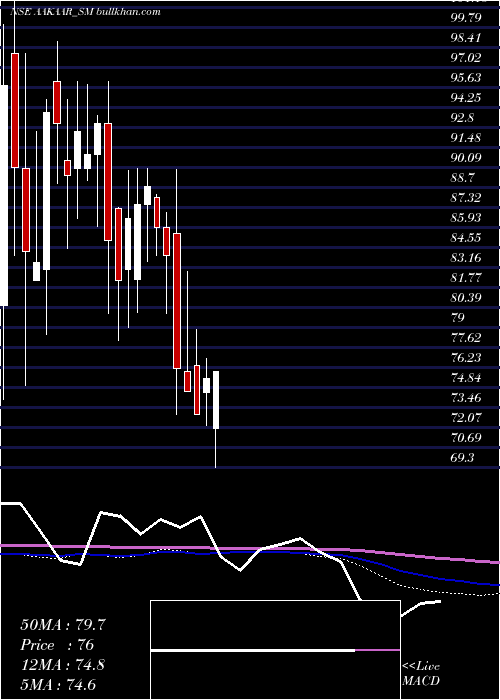Viewport: 500px width, 700px height.
Task: Click the 70.69 price axis label
Action: 466,438
